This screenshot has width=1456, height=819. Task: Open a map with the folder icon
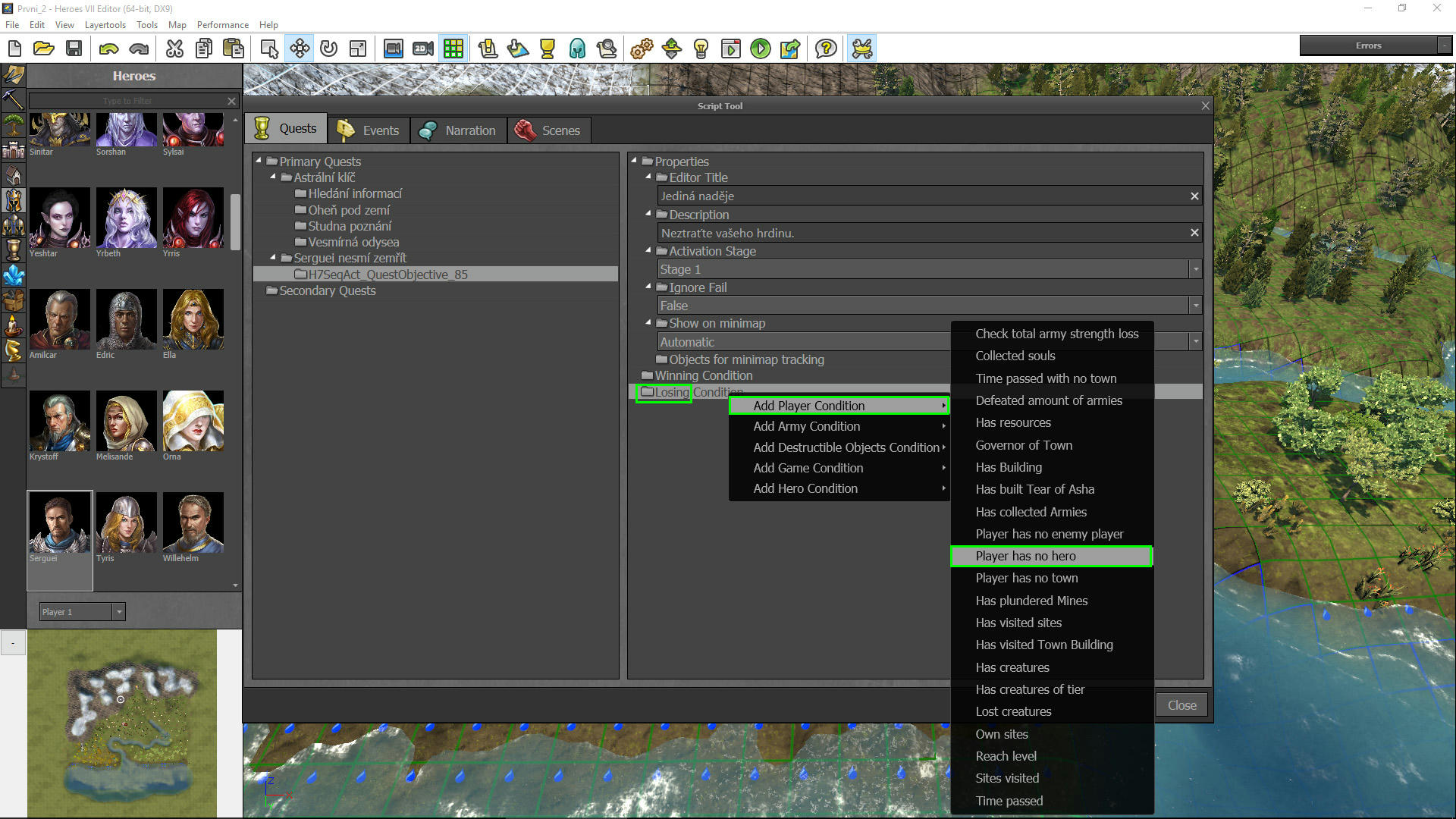point(44,49)
